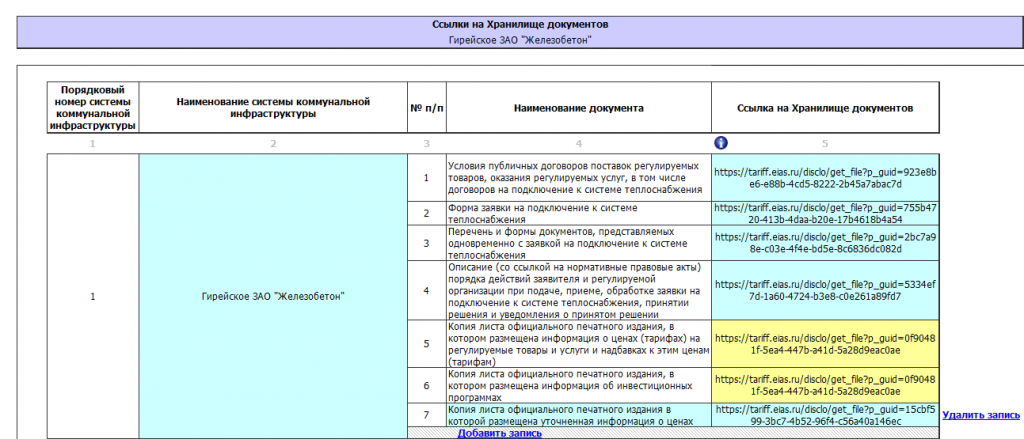
Task: Click document name 'Условия публичных договоров поставок'
Action: (579, 178)
